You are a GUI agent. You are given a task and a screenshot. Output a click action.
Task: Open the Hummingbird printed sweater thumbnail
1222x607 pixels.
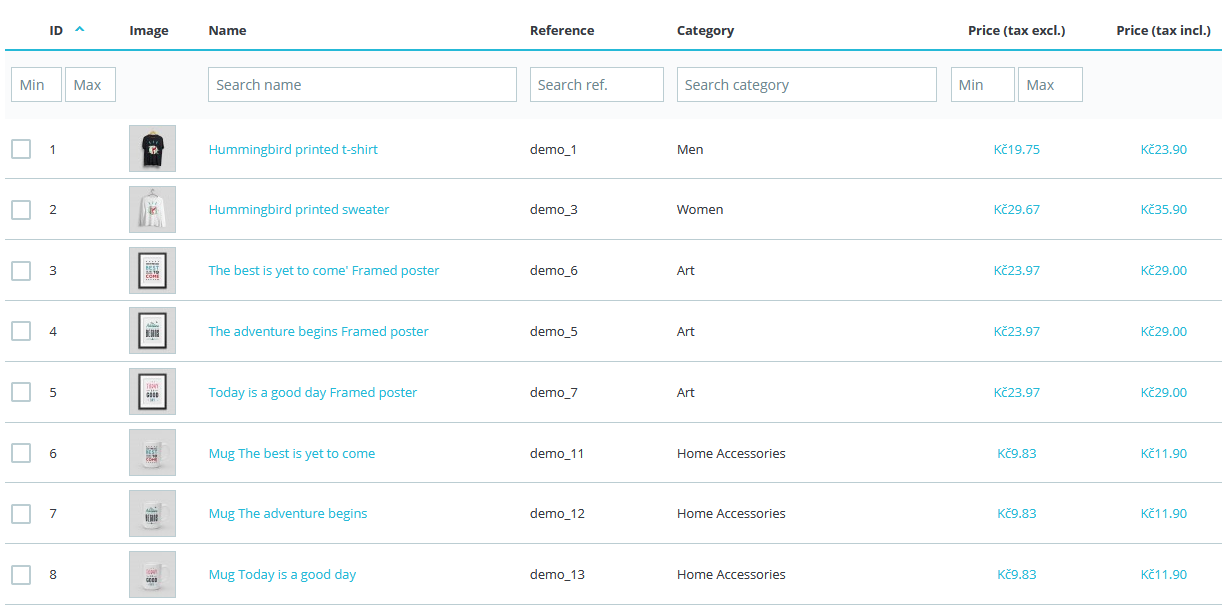point(152,210)
